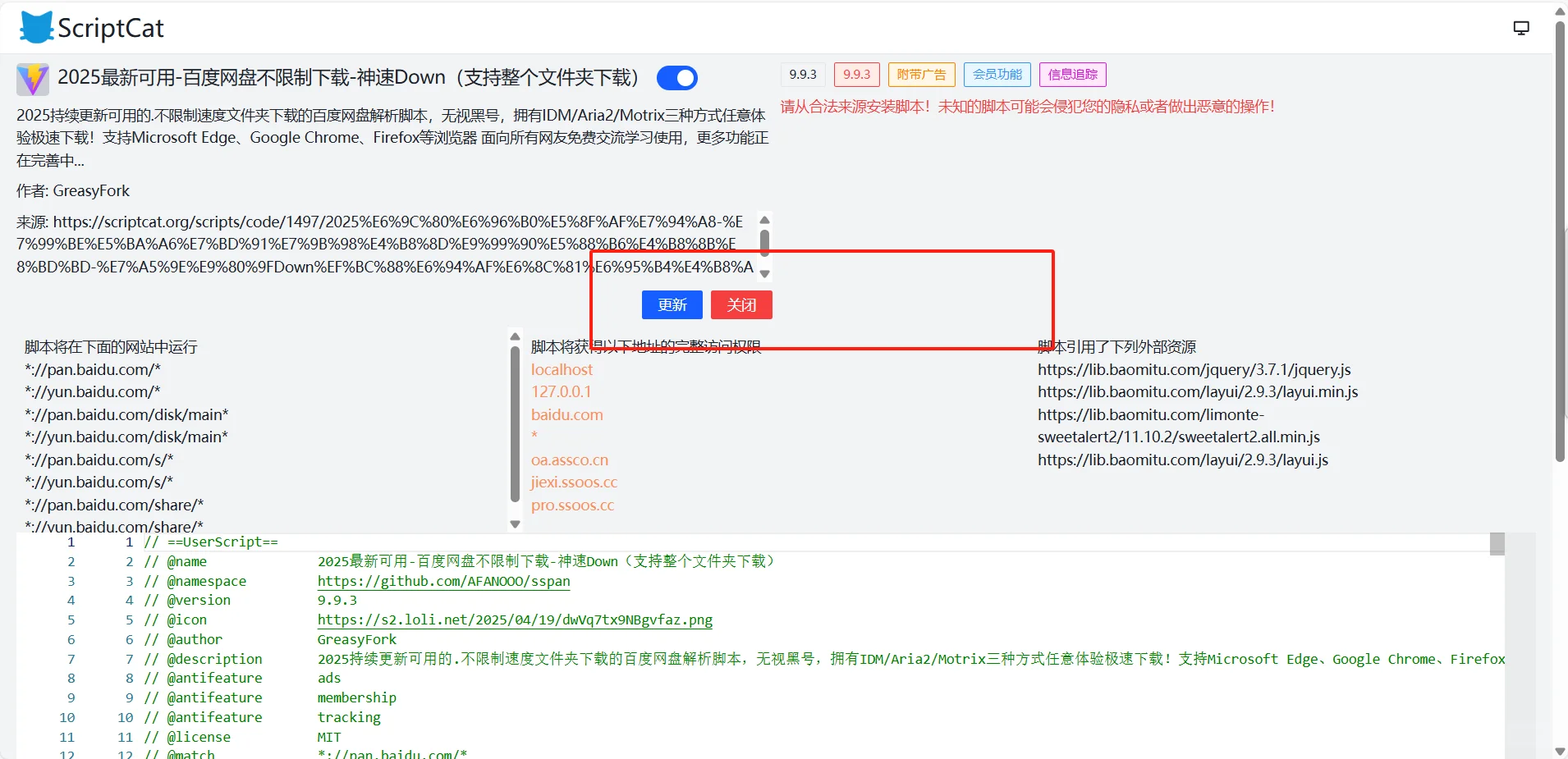
Task: Click the page scrollbar's down arrow
Action: 1560,751
